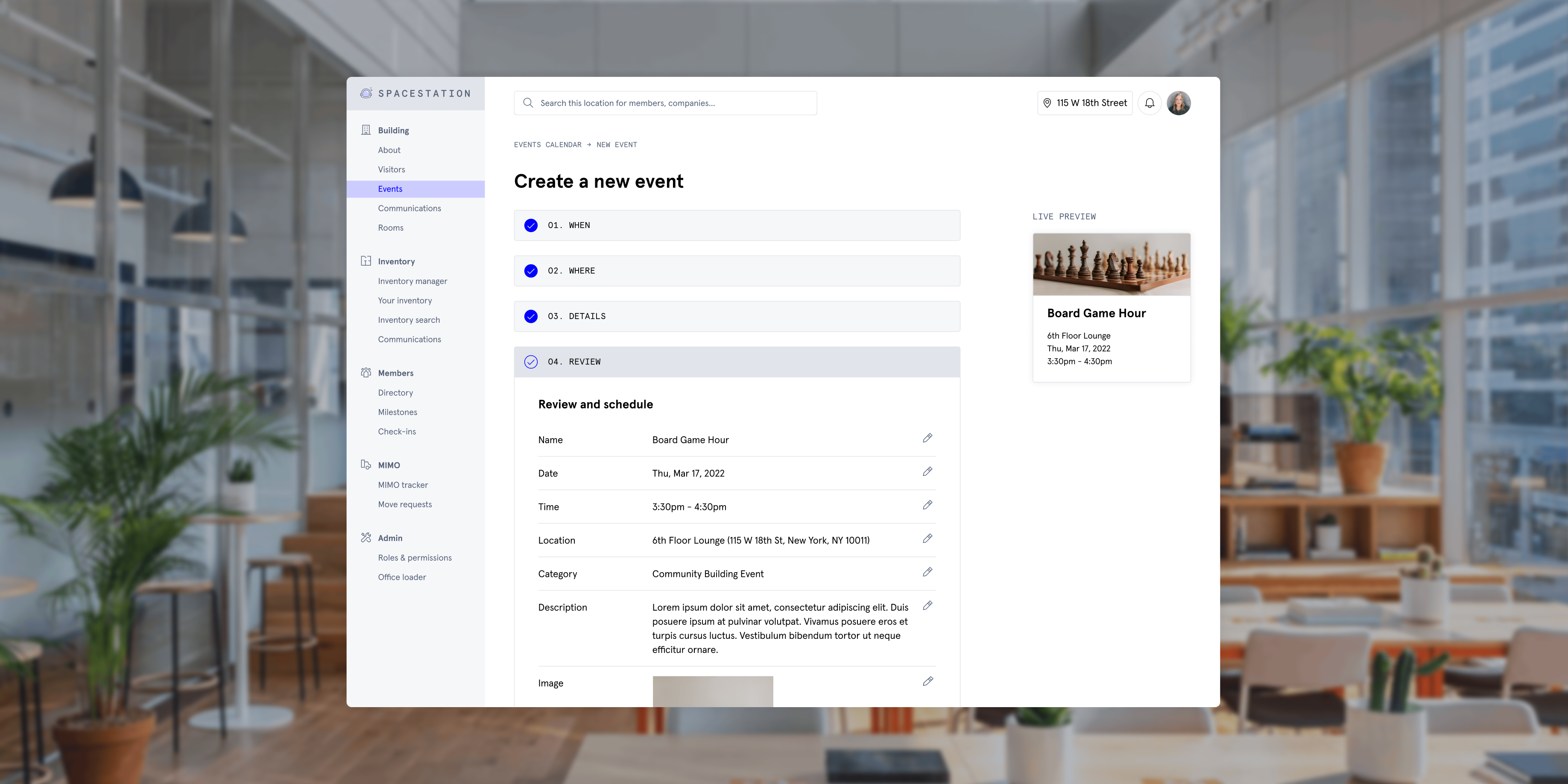Screen dimensions: 1568x784
Task: Click the search magnifier icon
Action: (528, 103)
